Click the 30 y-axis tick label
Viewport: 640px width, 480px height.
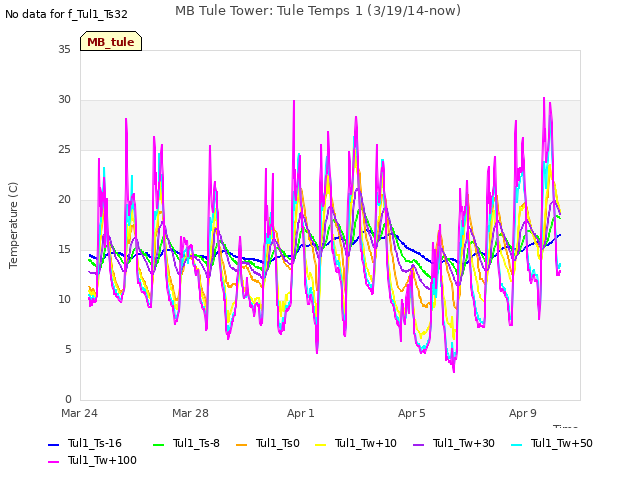coord(64,100)
